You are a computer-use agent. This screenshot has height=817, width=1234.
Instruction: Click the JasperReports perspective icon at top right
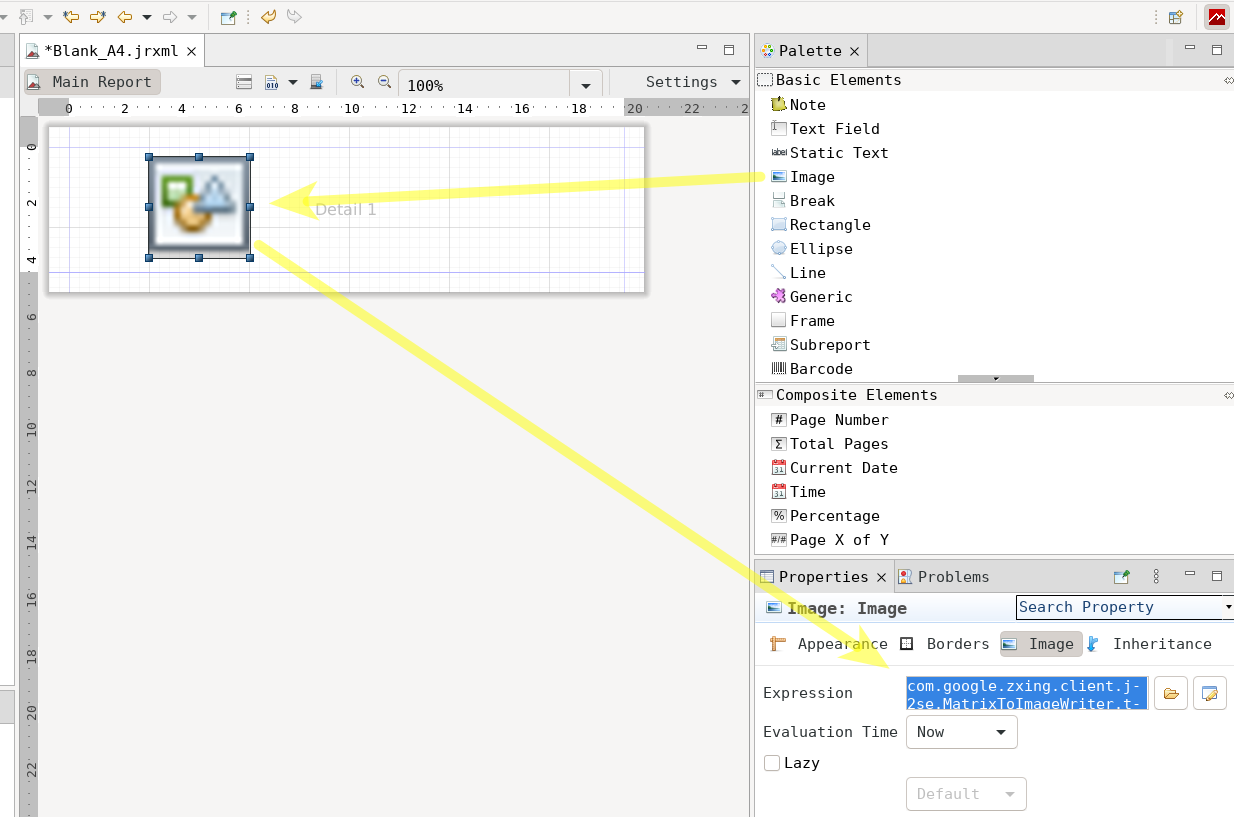click(x=1216, y=17)
